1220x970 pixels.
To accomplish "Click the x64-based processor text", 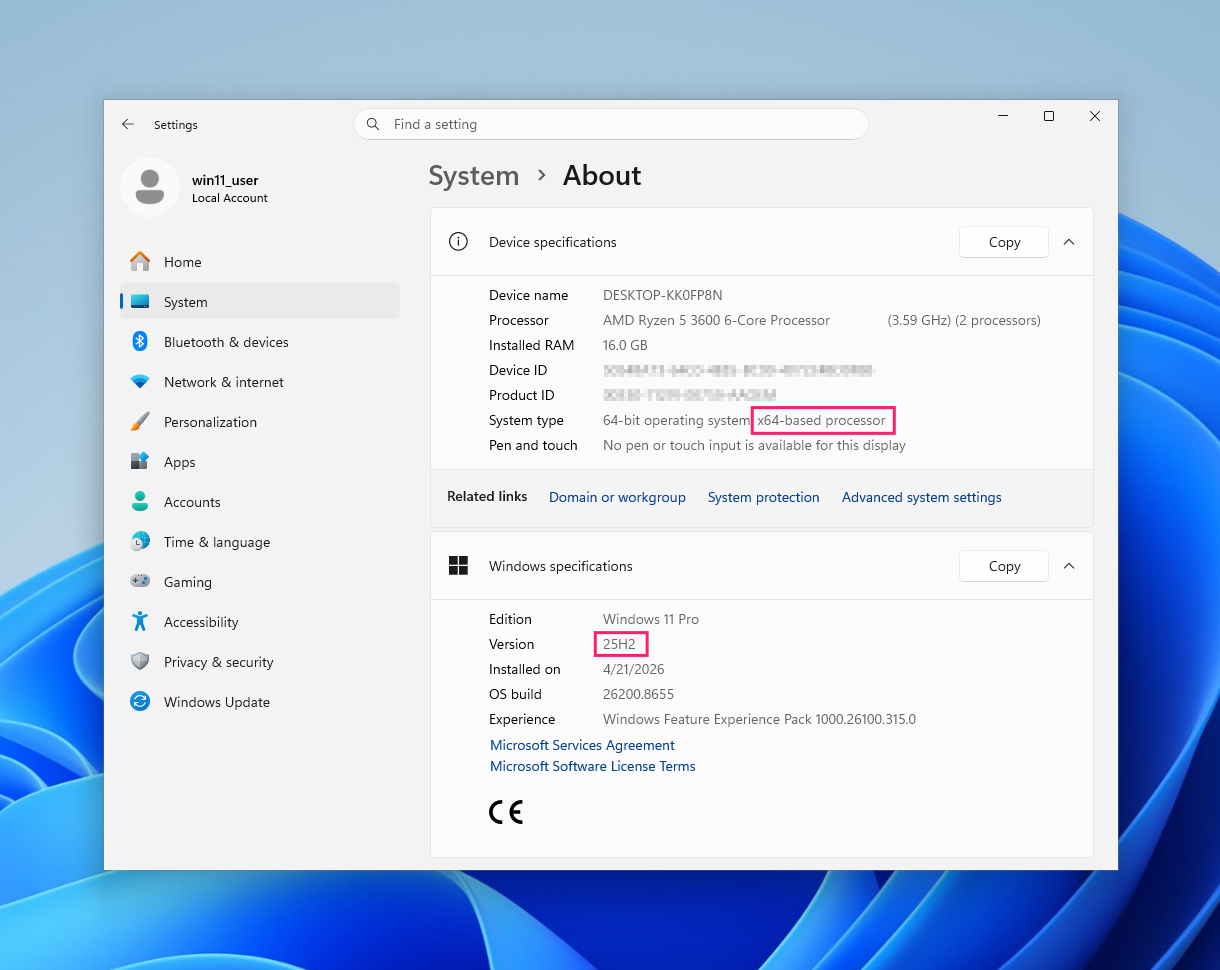I will [x=821, y=420].
